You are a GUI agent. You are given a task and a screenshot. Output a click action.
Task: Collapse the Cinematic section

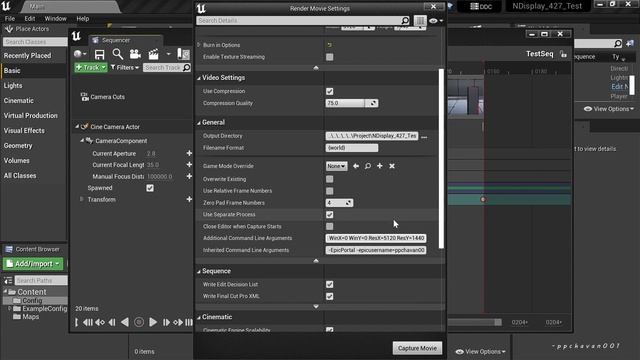[199, 317]
